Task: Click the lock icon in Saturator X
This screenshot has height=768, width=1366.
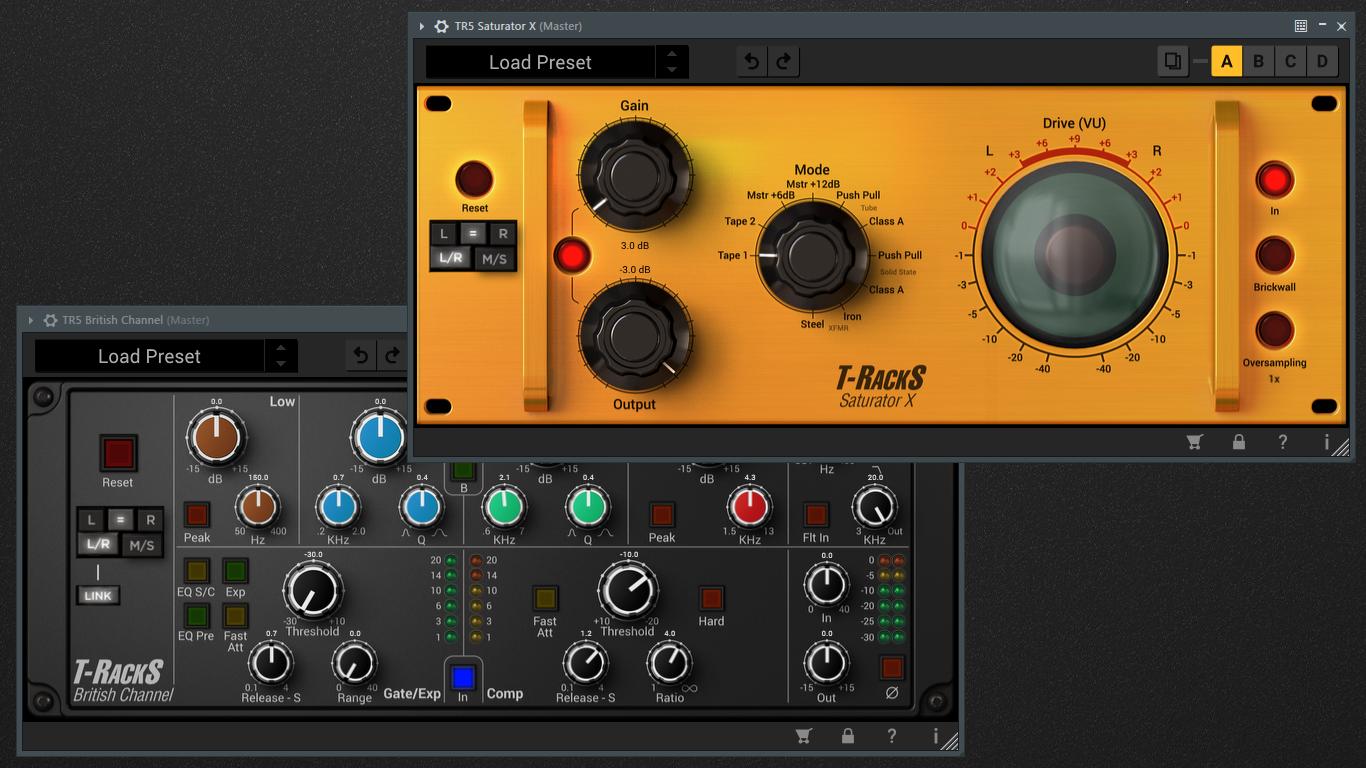Action: [x=1239, y=442]
